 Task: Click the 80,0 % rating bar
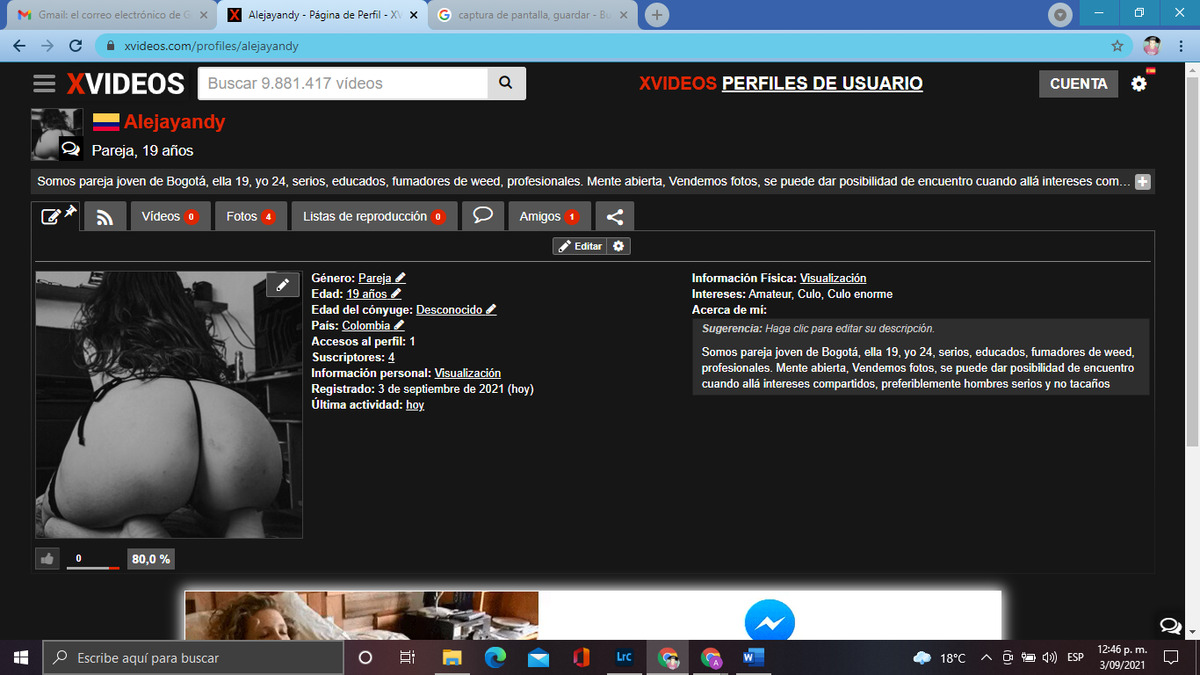pos(151,559)
